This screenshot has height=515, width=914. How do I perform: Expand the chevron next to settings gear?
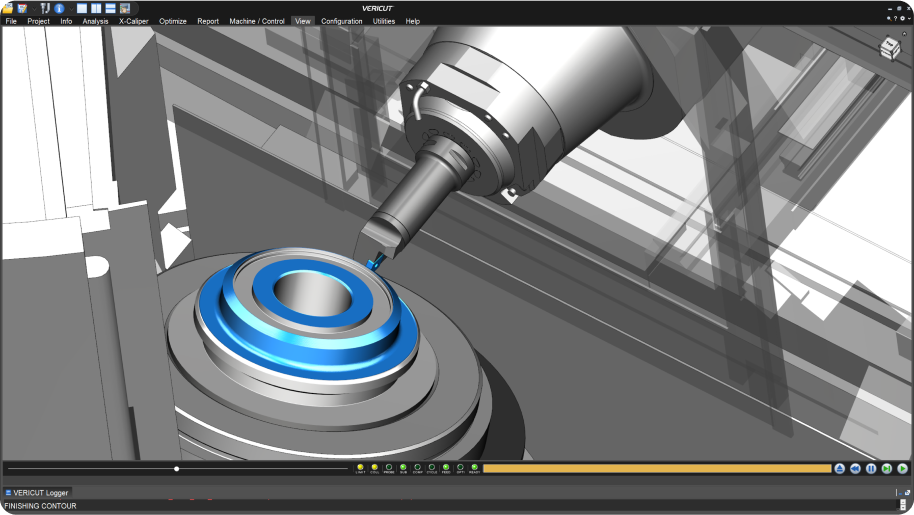(909, 18)
